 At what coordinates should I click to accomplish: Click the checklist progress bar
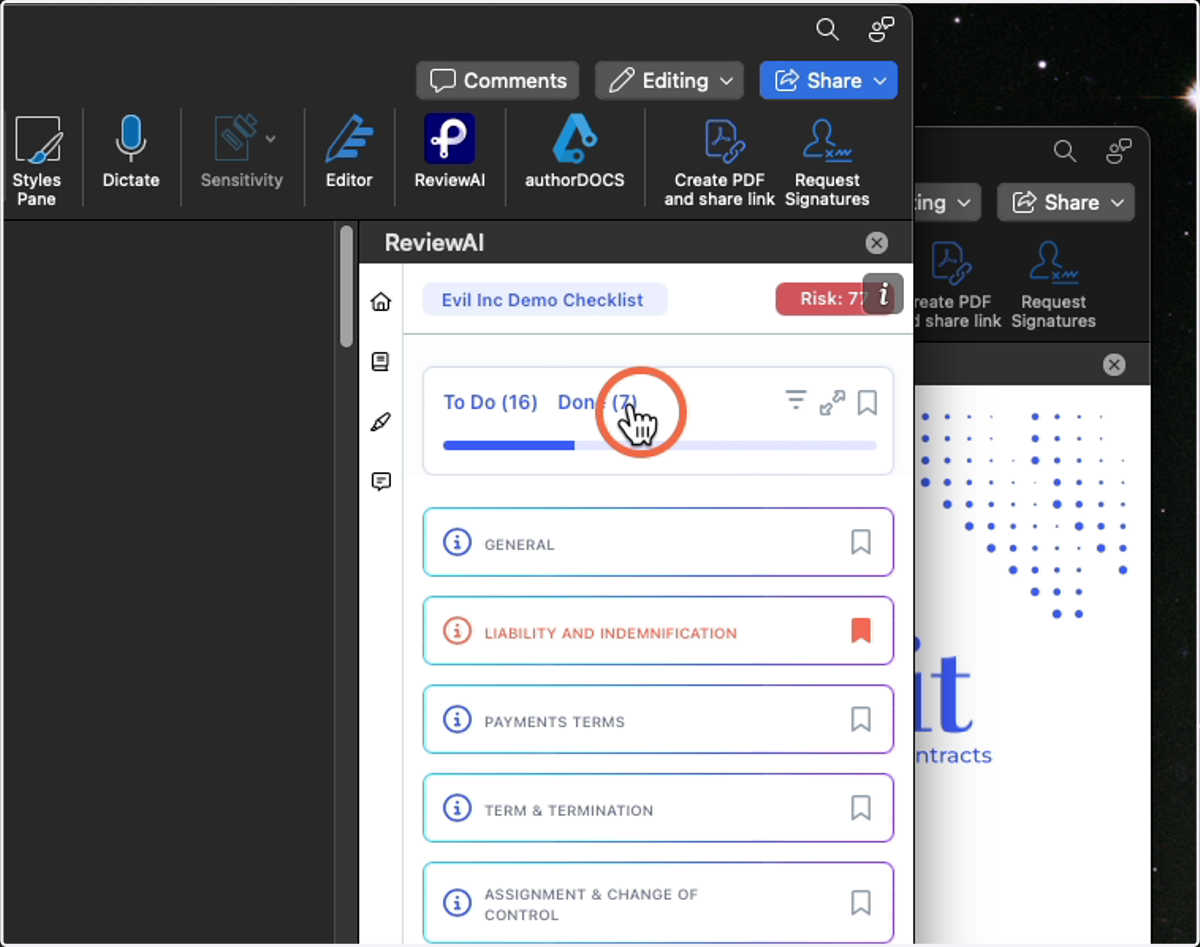[659, 445]
